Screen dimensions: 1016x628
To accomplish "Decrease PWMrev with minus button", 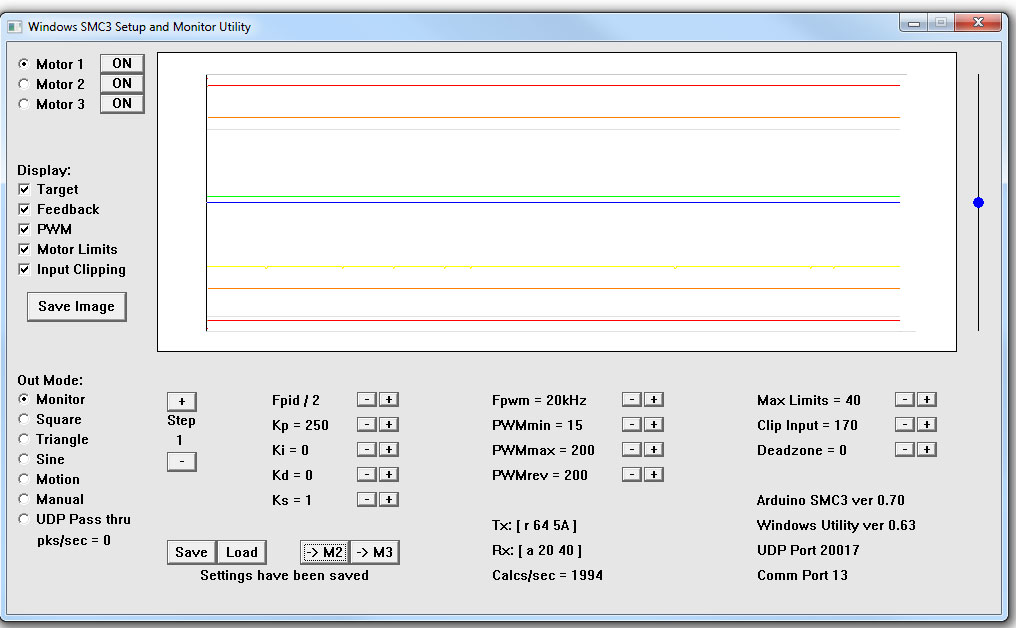I will click(x=632, y=474).
